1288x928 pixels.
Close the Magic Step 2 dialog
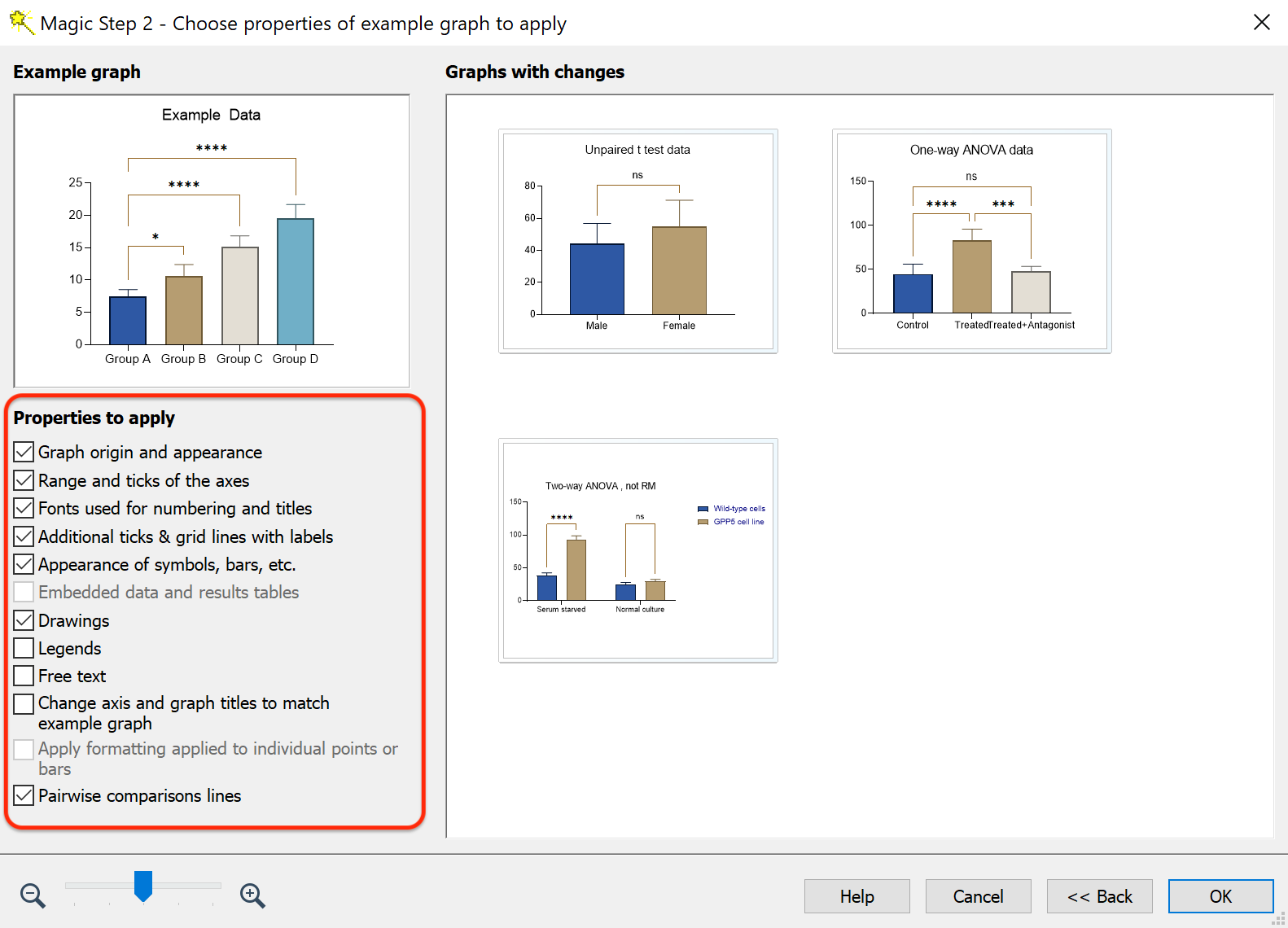point(1261,23)
